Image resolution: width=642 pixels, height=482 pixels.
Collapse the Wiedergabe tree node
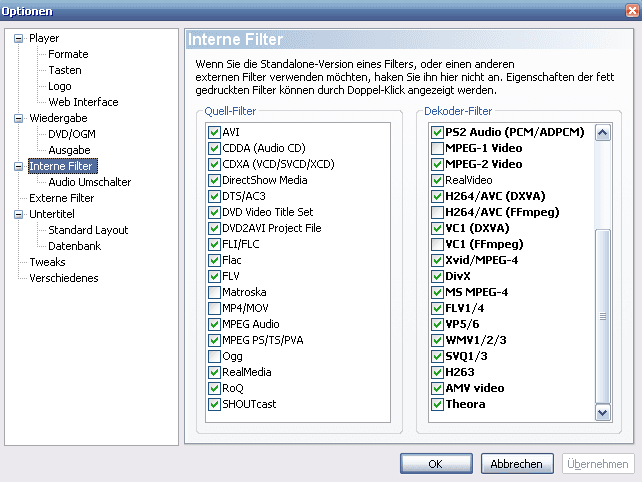pos(18,118)
